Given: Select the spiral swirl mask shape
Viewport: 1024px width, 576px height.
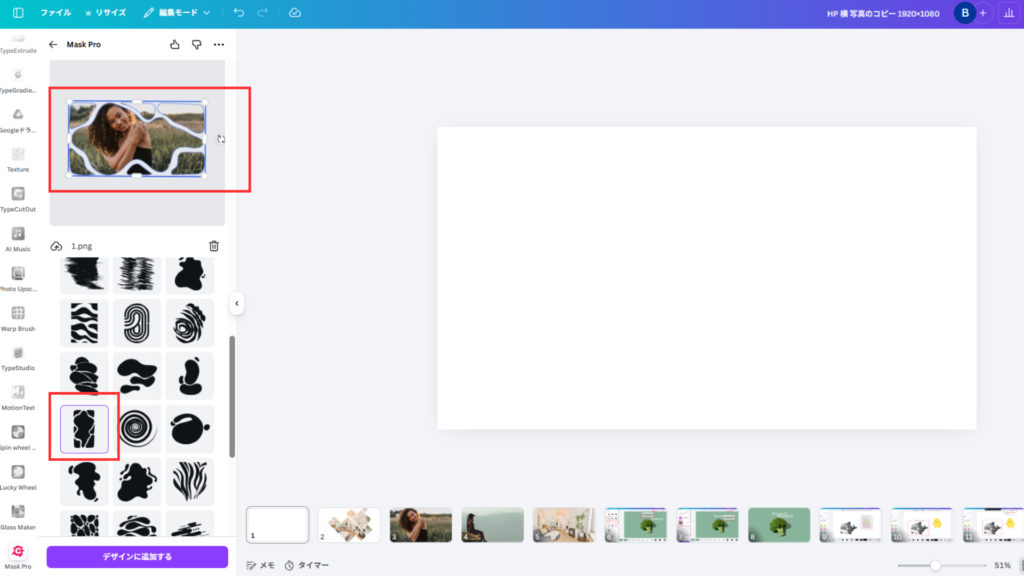Looking at the screenshot, I should click(x=137, y=429).
